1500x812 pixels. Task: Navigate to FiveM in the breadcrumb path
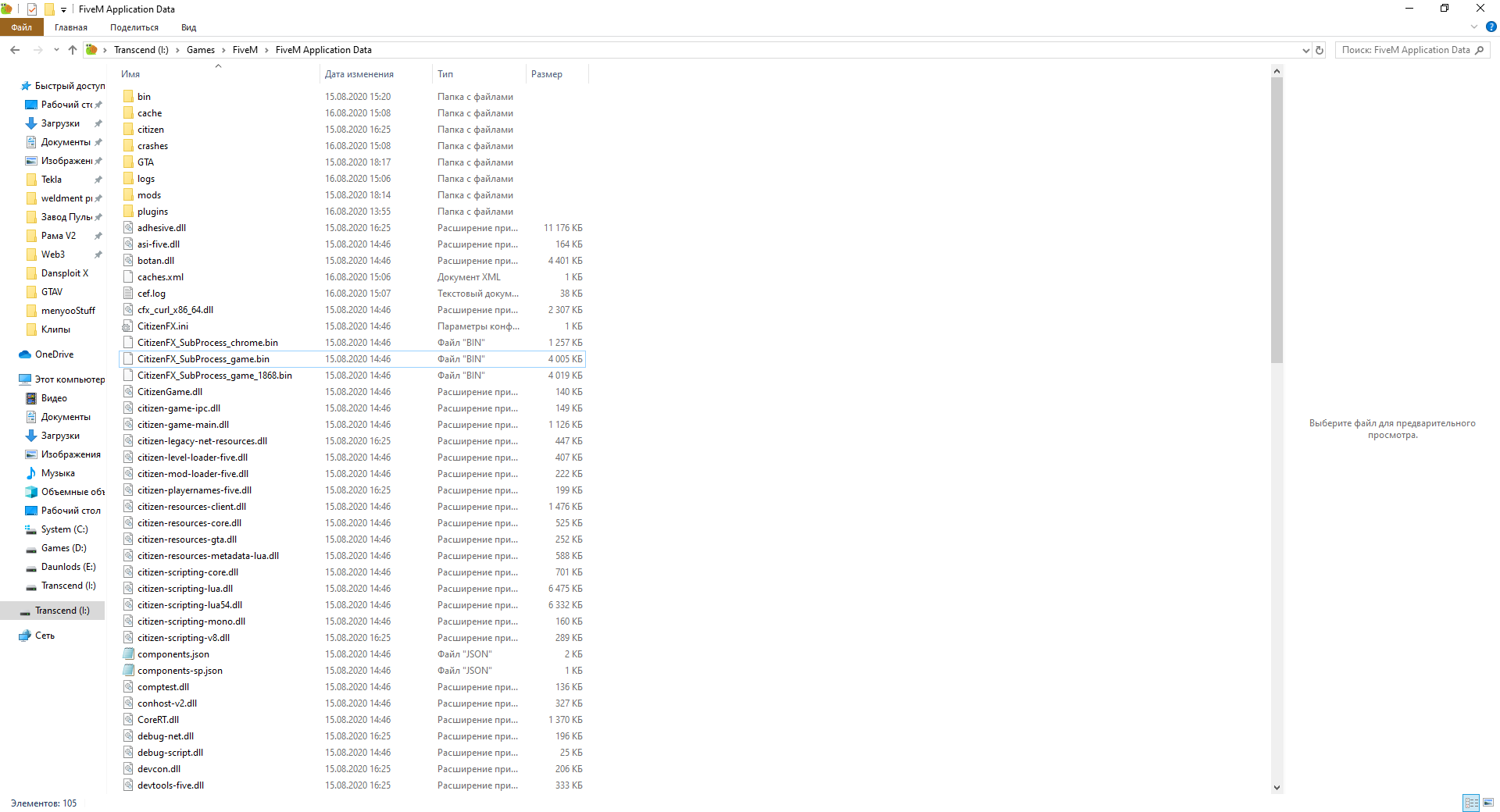pos(245,50)
